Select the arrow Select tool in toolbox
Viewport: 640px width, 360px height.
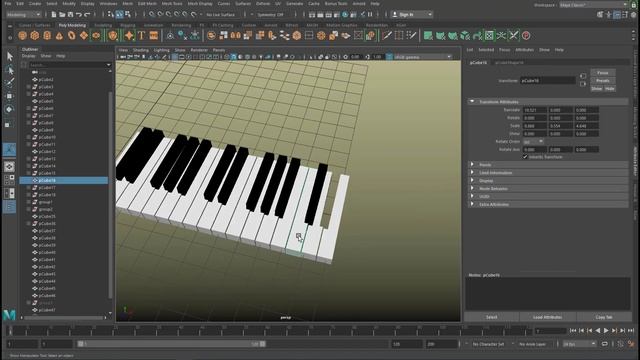[9, 56]
